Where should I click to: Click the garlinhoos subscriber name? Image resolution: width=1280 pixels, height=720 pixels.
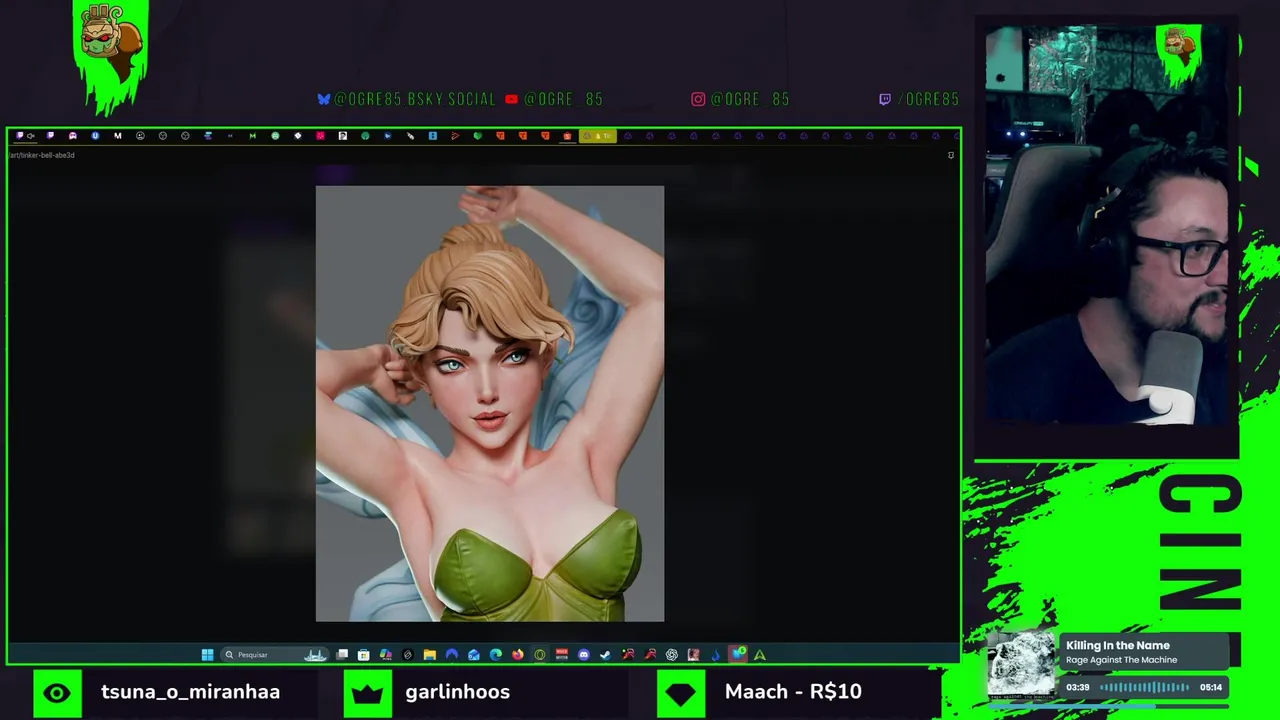point(458,691)
